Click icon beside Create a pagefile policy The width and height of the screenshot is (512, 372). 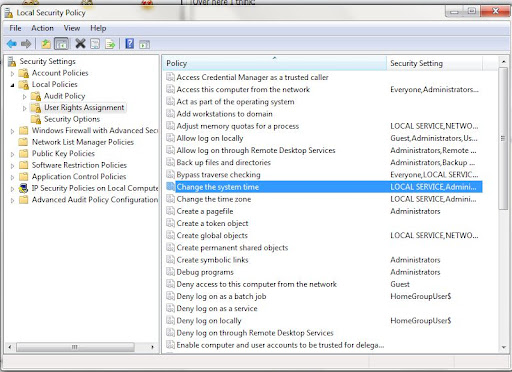click(170, 211)
